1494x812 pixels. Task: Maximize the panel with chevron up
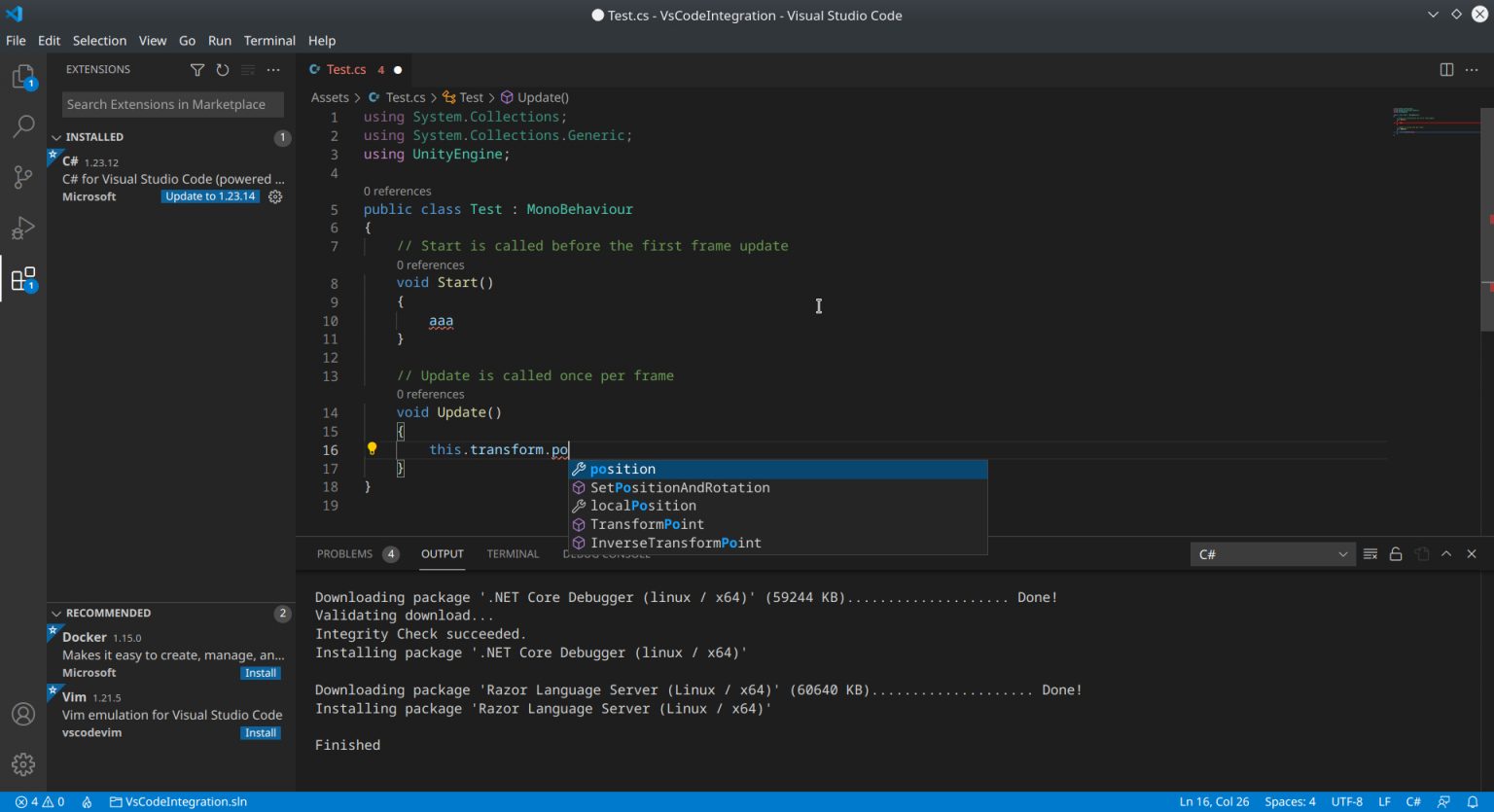[x=1446, y=554]
